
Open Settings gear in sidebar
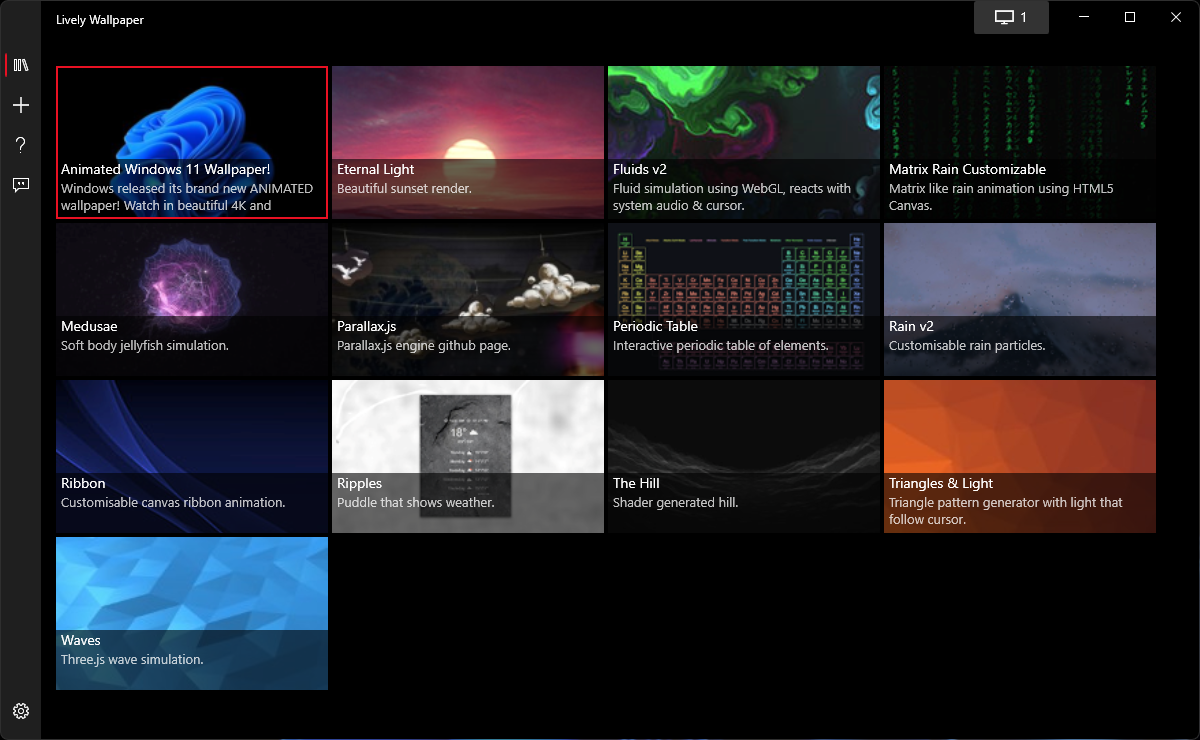(21, 711)
